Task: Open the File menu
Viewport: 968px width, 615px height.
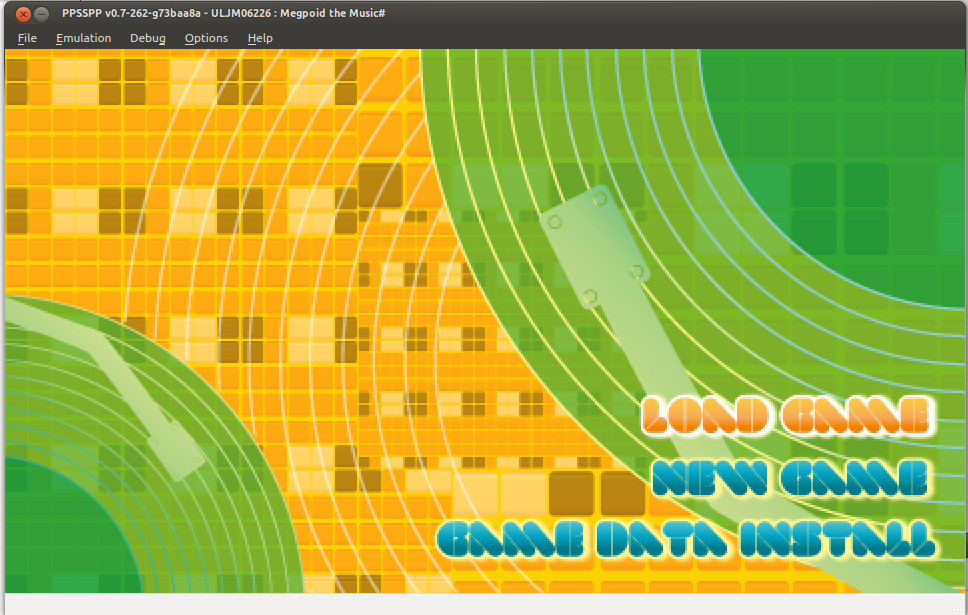Action: [x=27, y=38]
